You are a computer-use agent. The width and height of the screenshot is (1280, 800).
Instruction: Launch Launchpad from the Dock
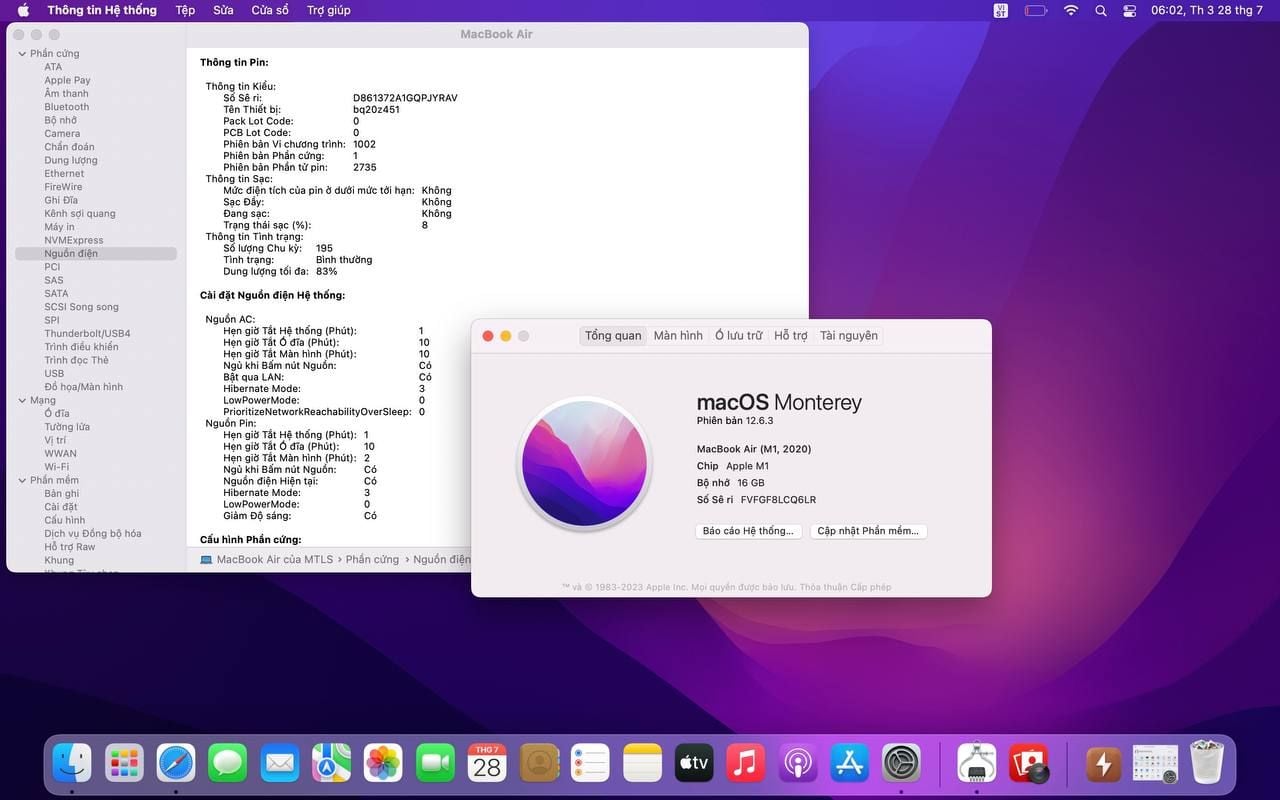pyautogui.click(x=124, y=764)
